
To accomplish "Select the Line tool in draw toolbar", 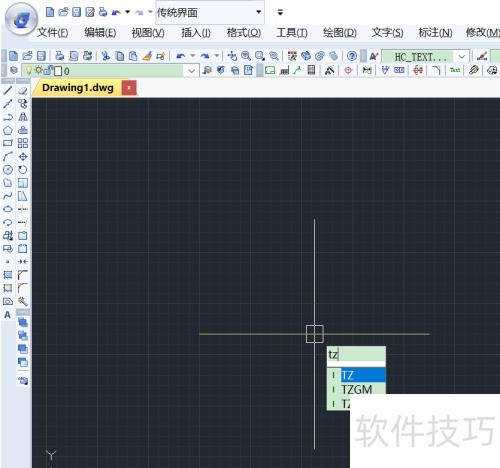I will tap(8, 90).
